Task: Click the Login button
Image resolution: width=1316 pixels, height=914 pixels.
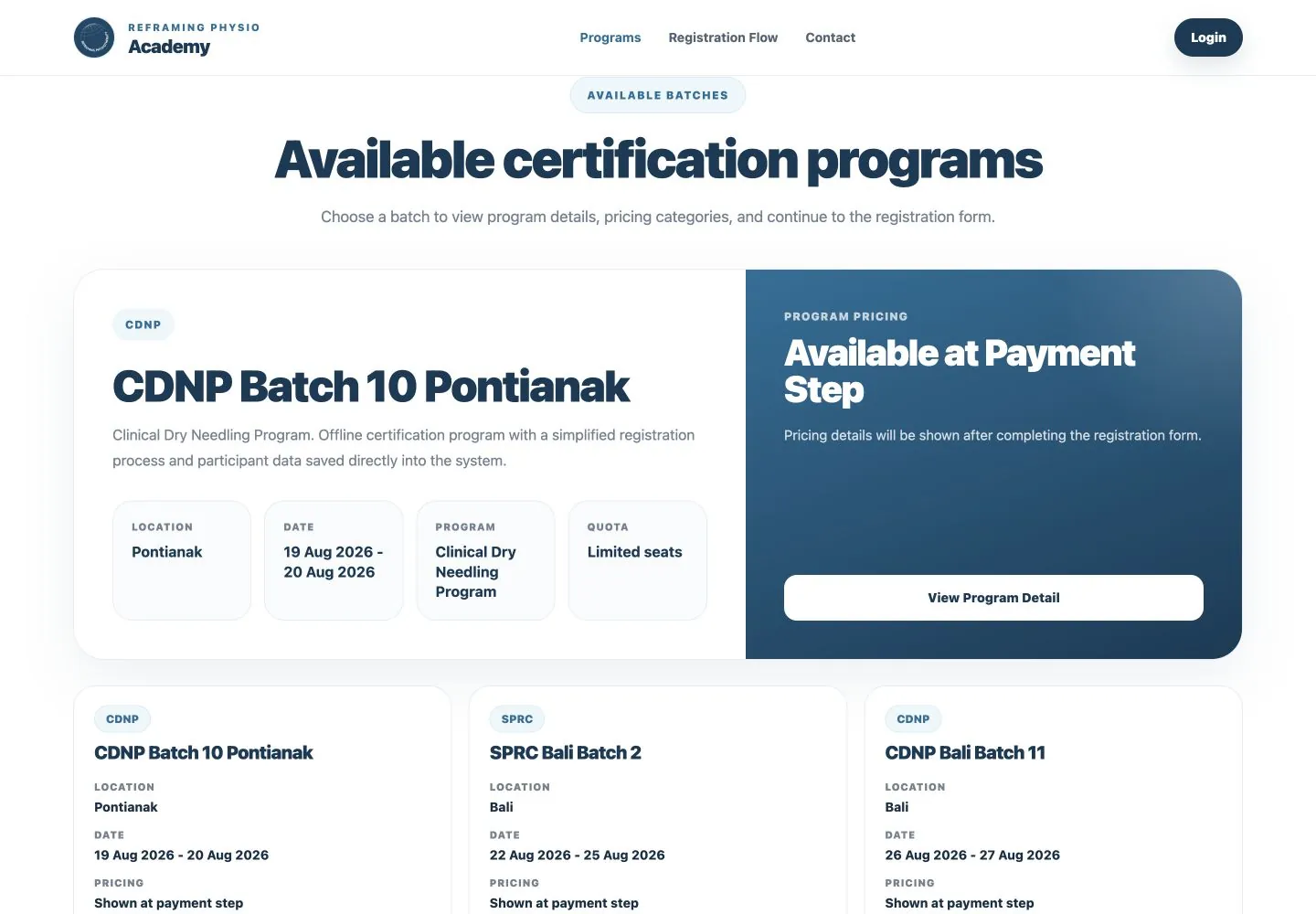Action: [1208, 37]
